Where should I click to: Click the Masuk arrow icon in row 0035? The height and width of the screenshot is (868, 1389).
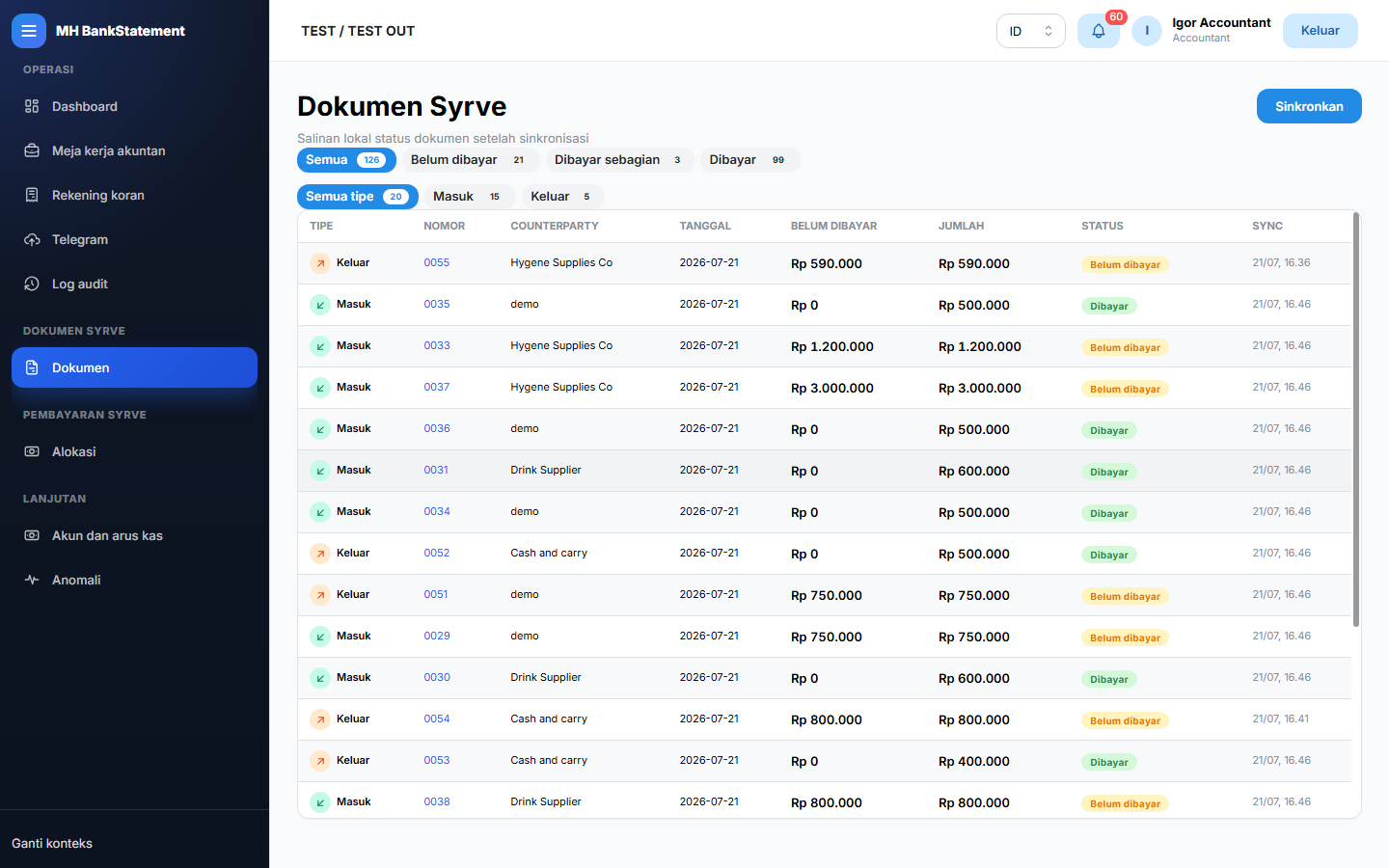[x=320, y=305]
